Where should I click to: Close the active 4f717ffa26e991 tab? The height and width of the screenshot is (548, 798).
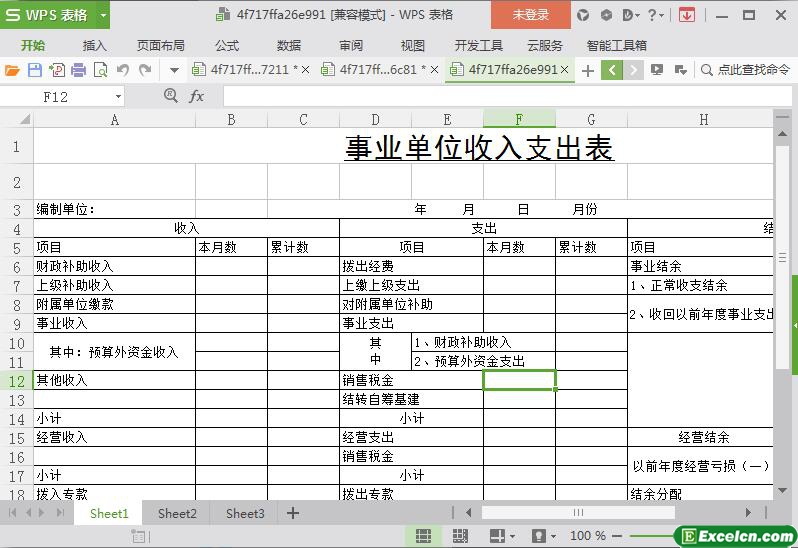(x=564, y=70)
